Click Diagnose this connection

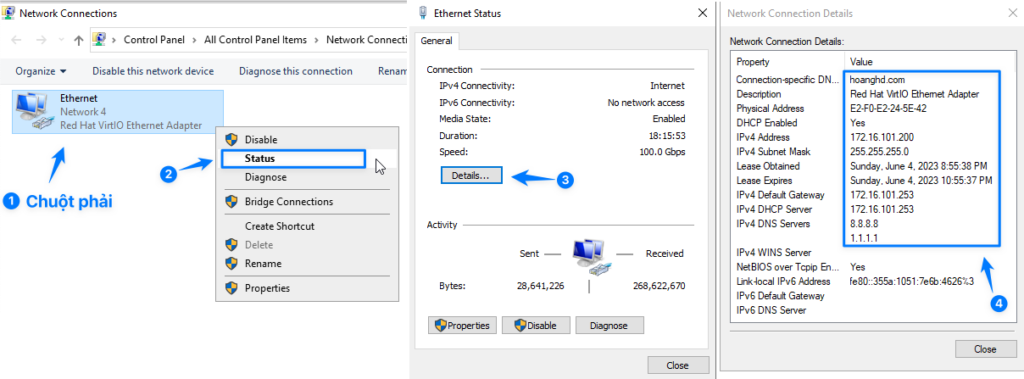pos(296,71)
